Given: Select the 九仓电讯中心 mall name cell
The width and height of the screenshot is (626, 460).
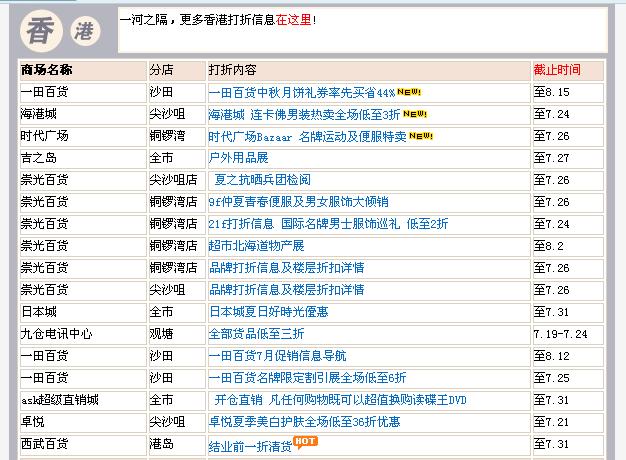Looking at the screenshot, I should tap(83, 334).
